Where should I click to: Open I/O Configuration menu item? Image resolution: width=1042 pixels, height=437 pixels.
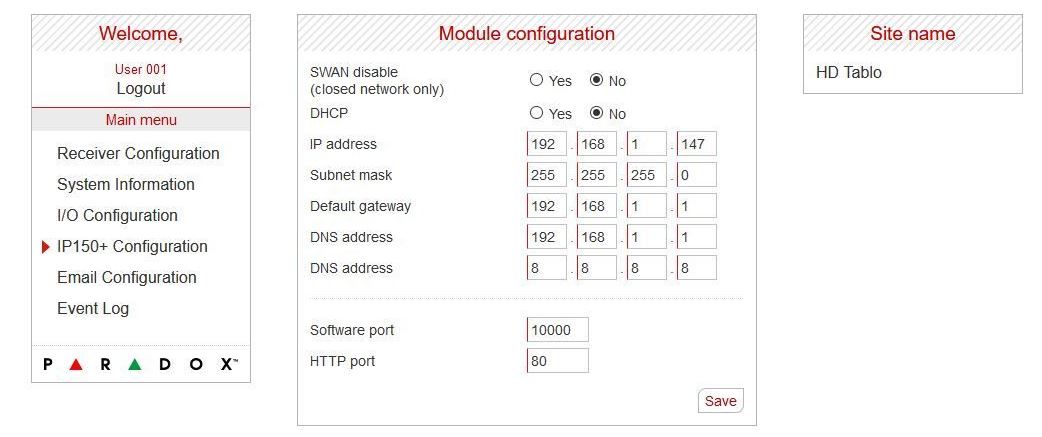tap(117, 216)
